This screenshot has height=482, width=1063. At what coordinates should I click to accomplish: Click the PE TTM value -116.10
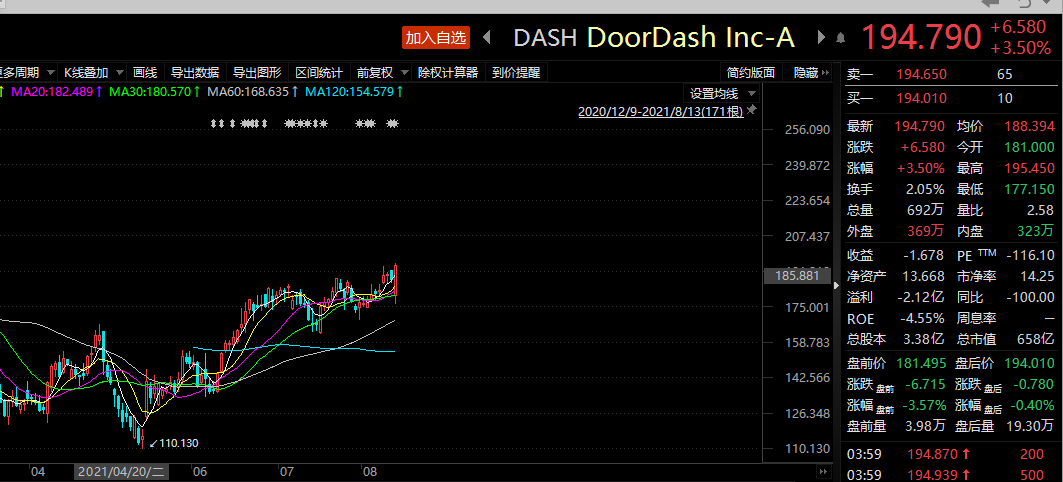(1030, 256)
